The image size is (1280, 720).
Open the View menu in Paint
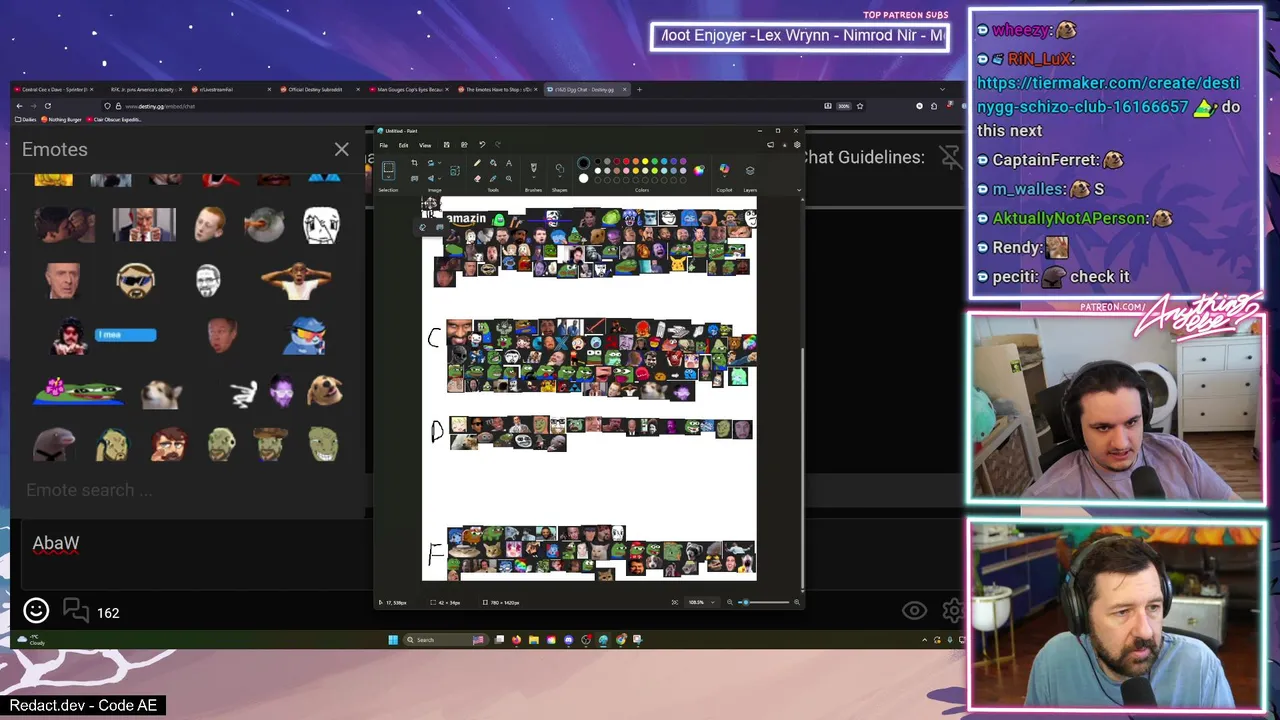pos(425,145)
